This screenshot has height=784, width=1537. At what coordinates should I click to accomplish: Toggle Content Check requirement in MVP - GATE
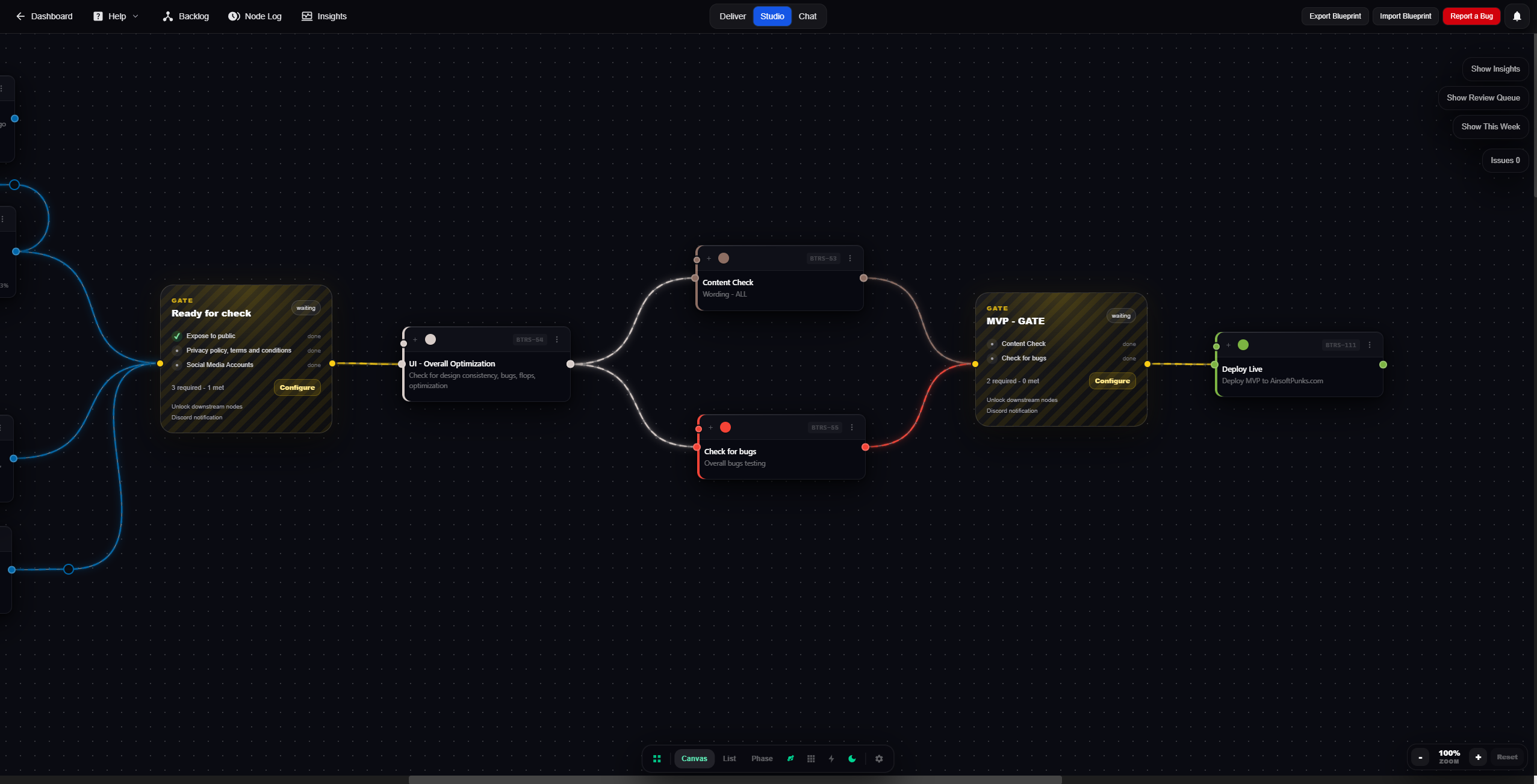click(x=992, y=344)
